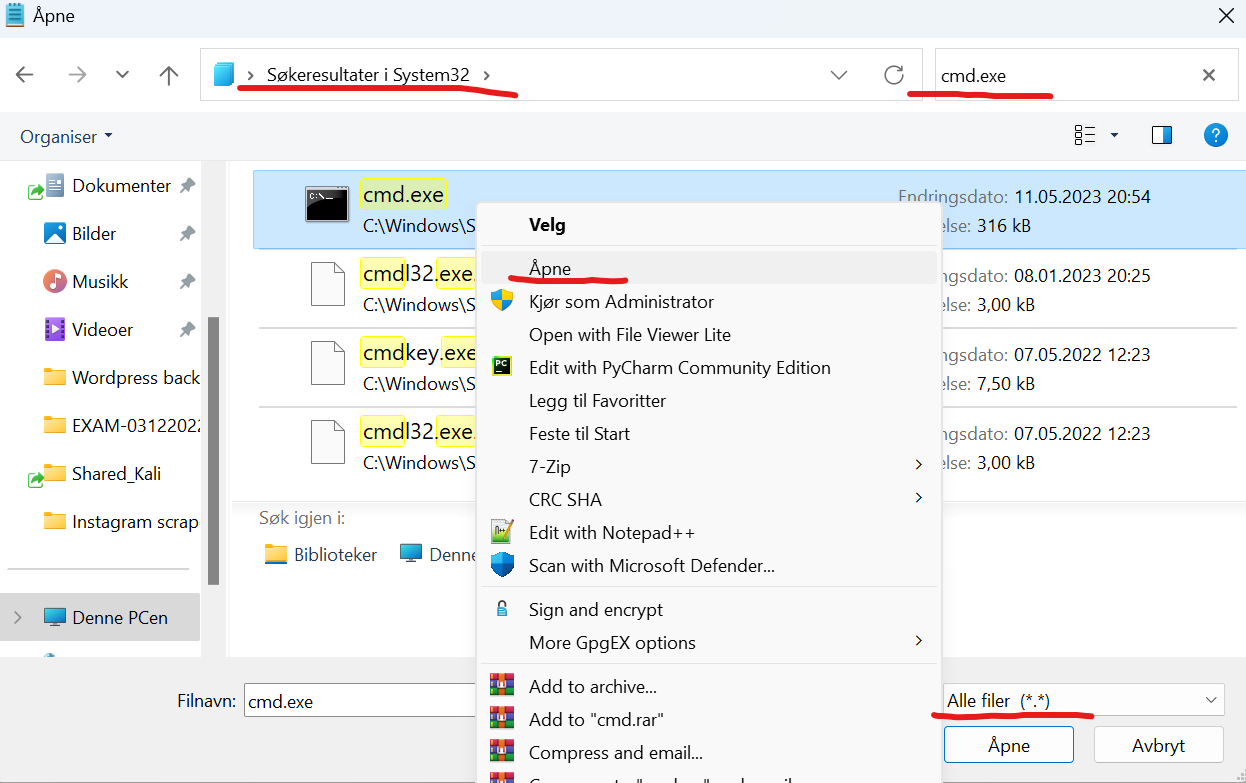Click Edit with PyCharm Community Edition
The height and width of the screenshot is (783, 1246).
click(x=679, y=368)
